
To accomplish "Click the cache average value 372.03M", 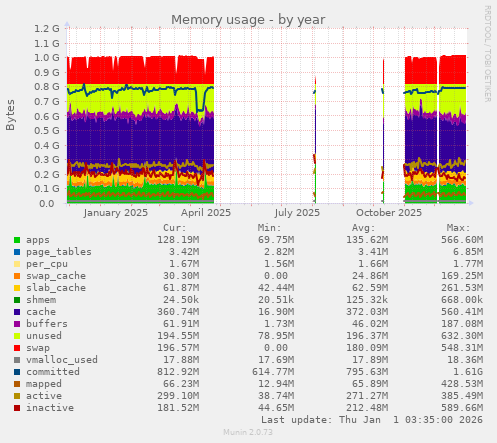I will [367, 312].
